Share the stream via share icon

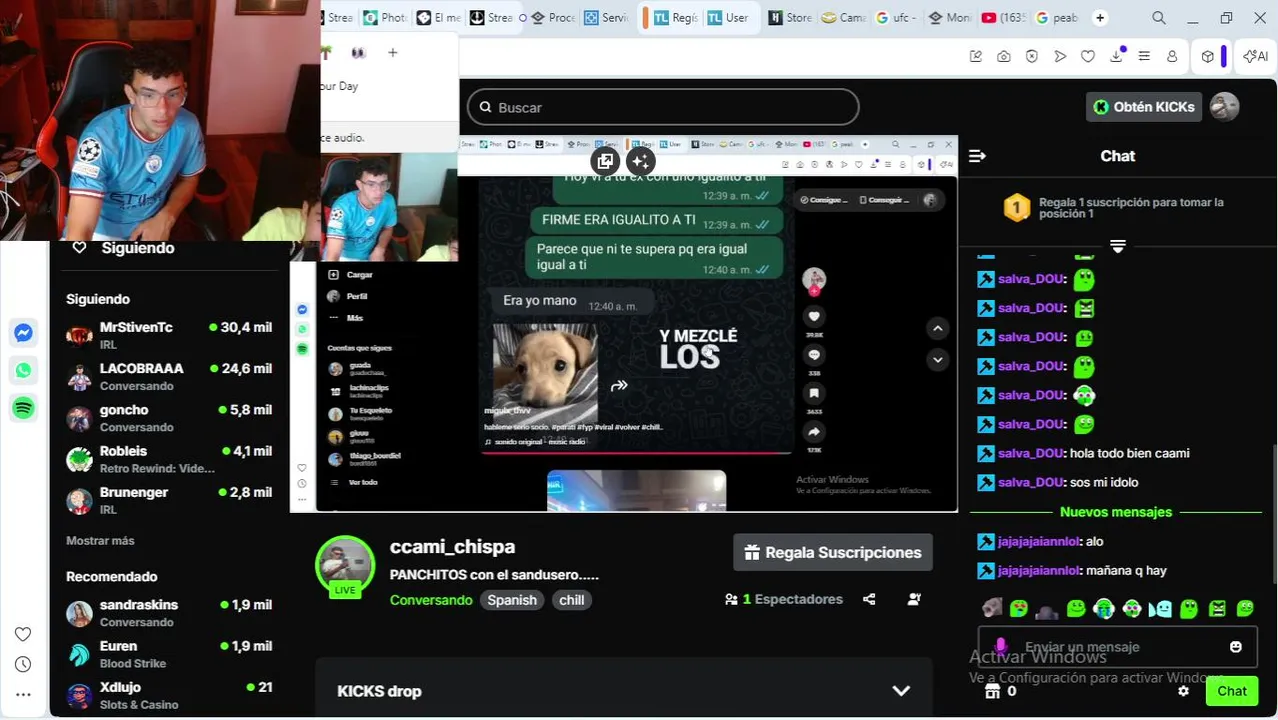coord(869,599)
